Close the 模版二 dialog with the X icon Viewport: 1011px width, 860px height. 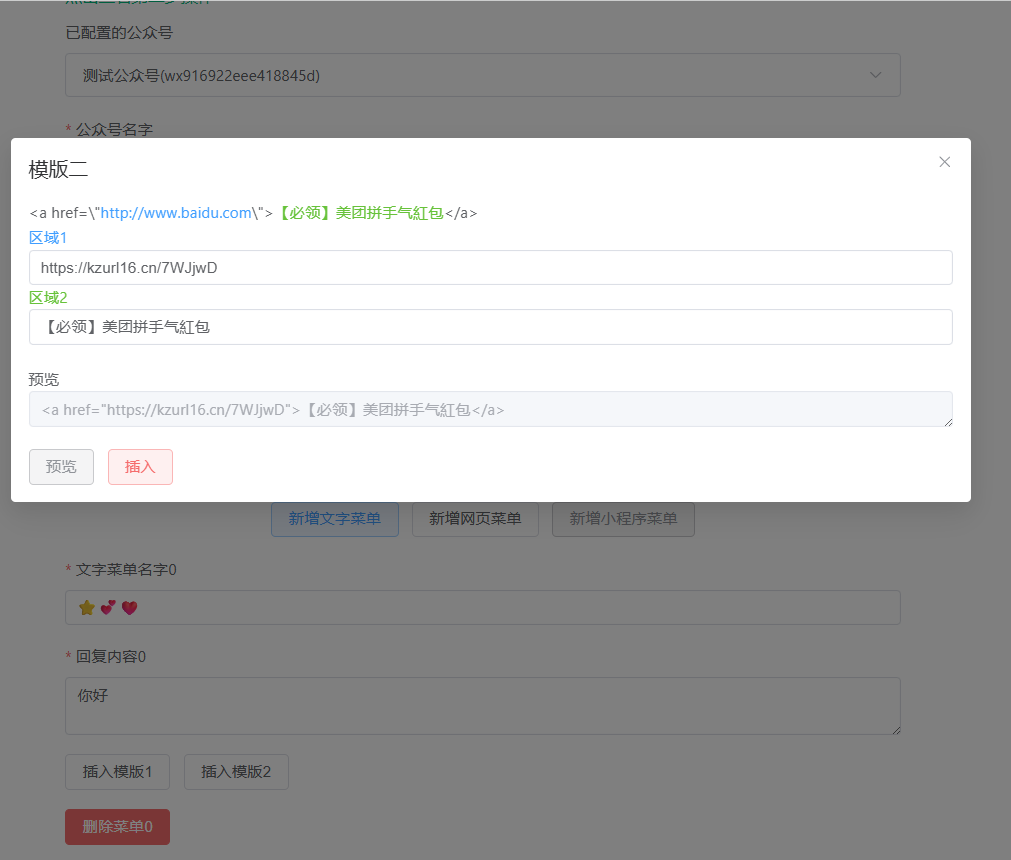[x=944, y=162]
